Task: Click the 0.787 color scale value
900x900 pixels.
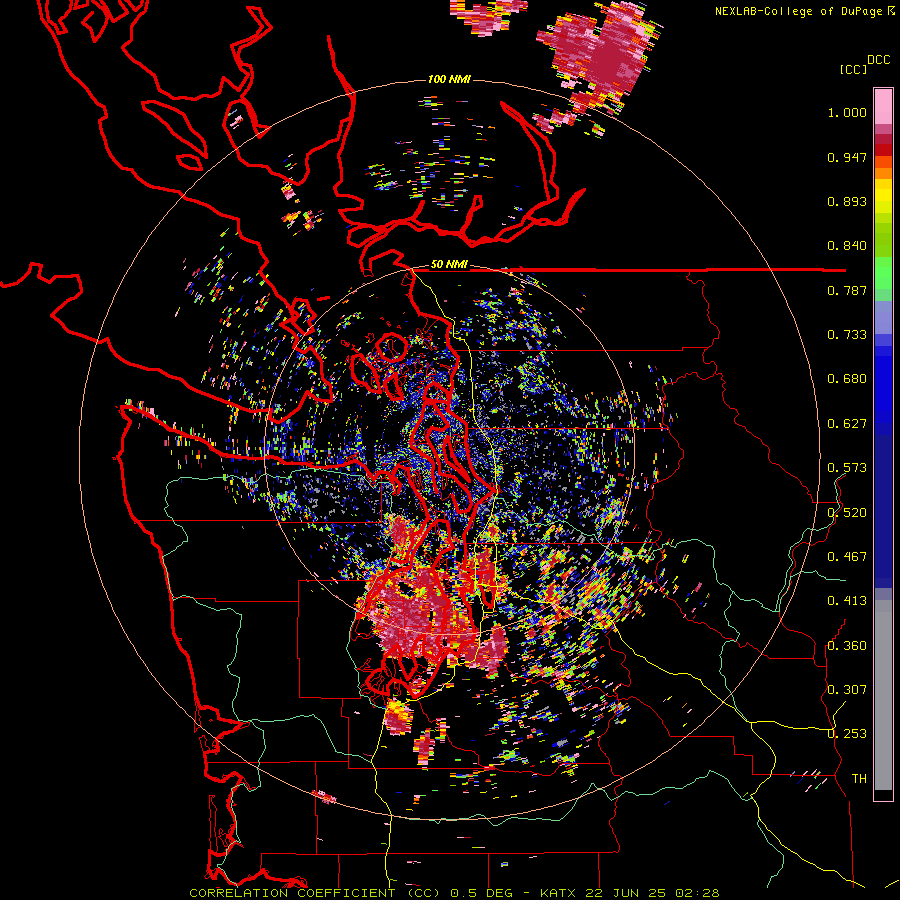Action: [847, 290]
